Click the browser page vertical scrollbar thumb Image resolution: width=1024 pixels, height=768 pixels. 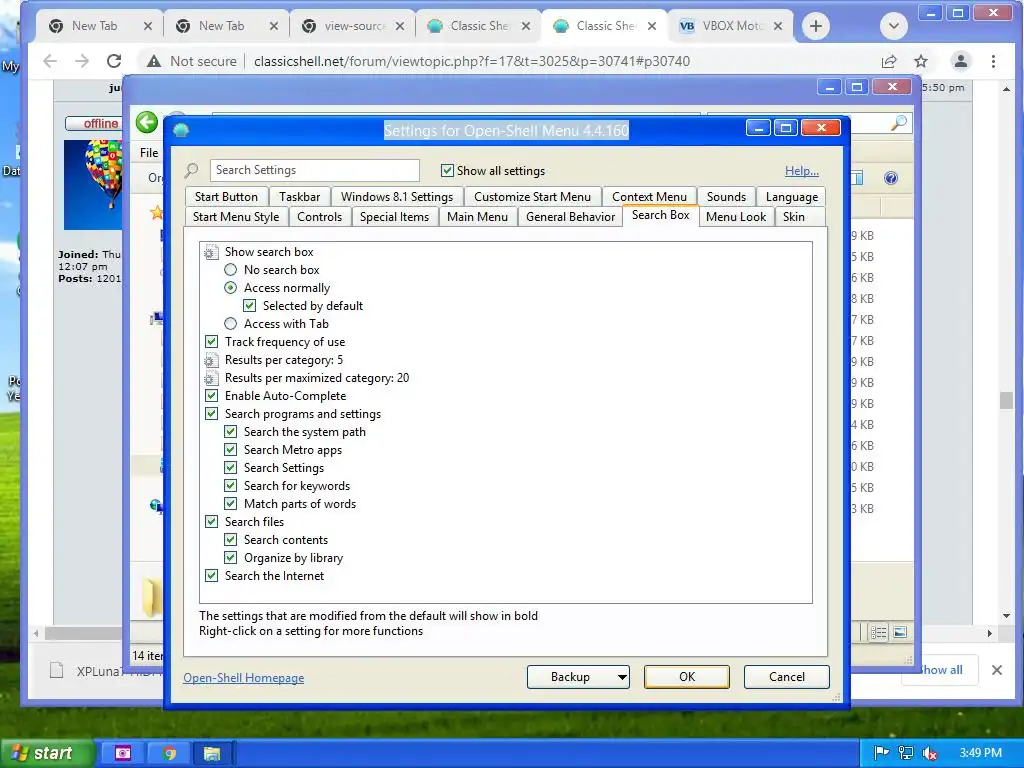tap(1006, 400)
